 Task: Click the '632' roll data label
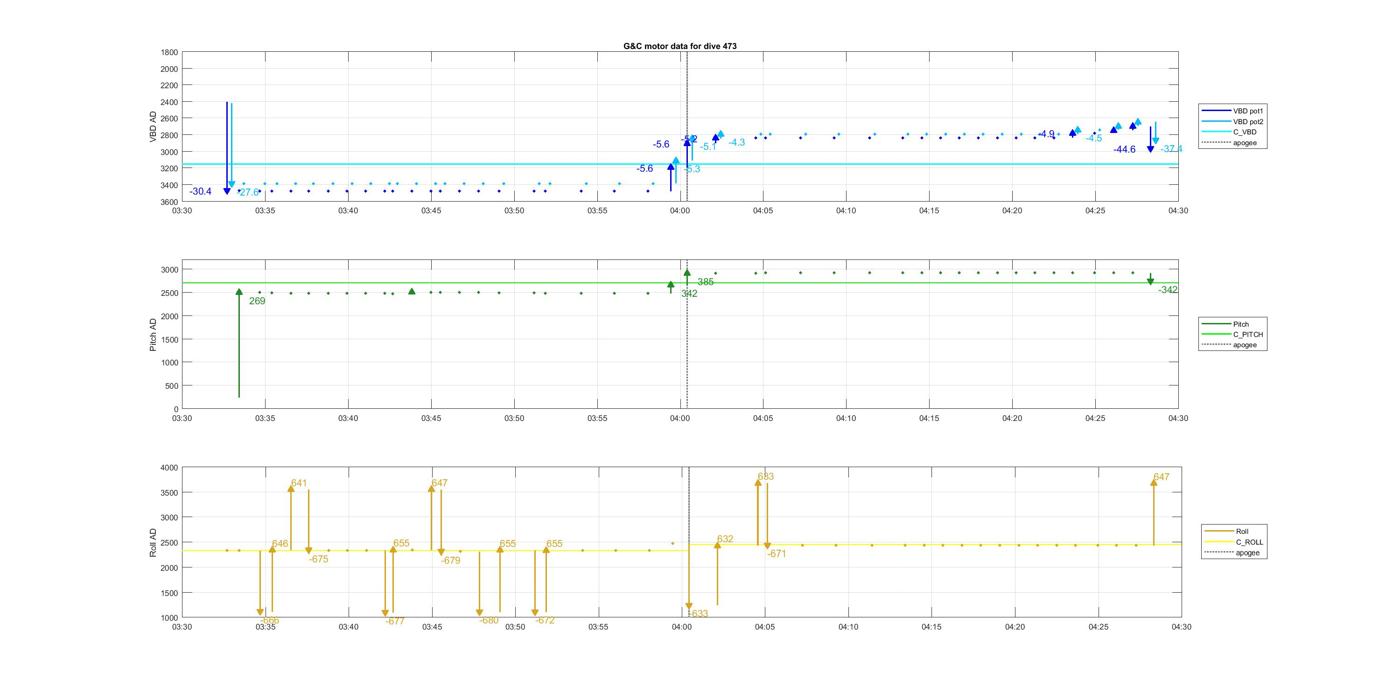(725, 539)
